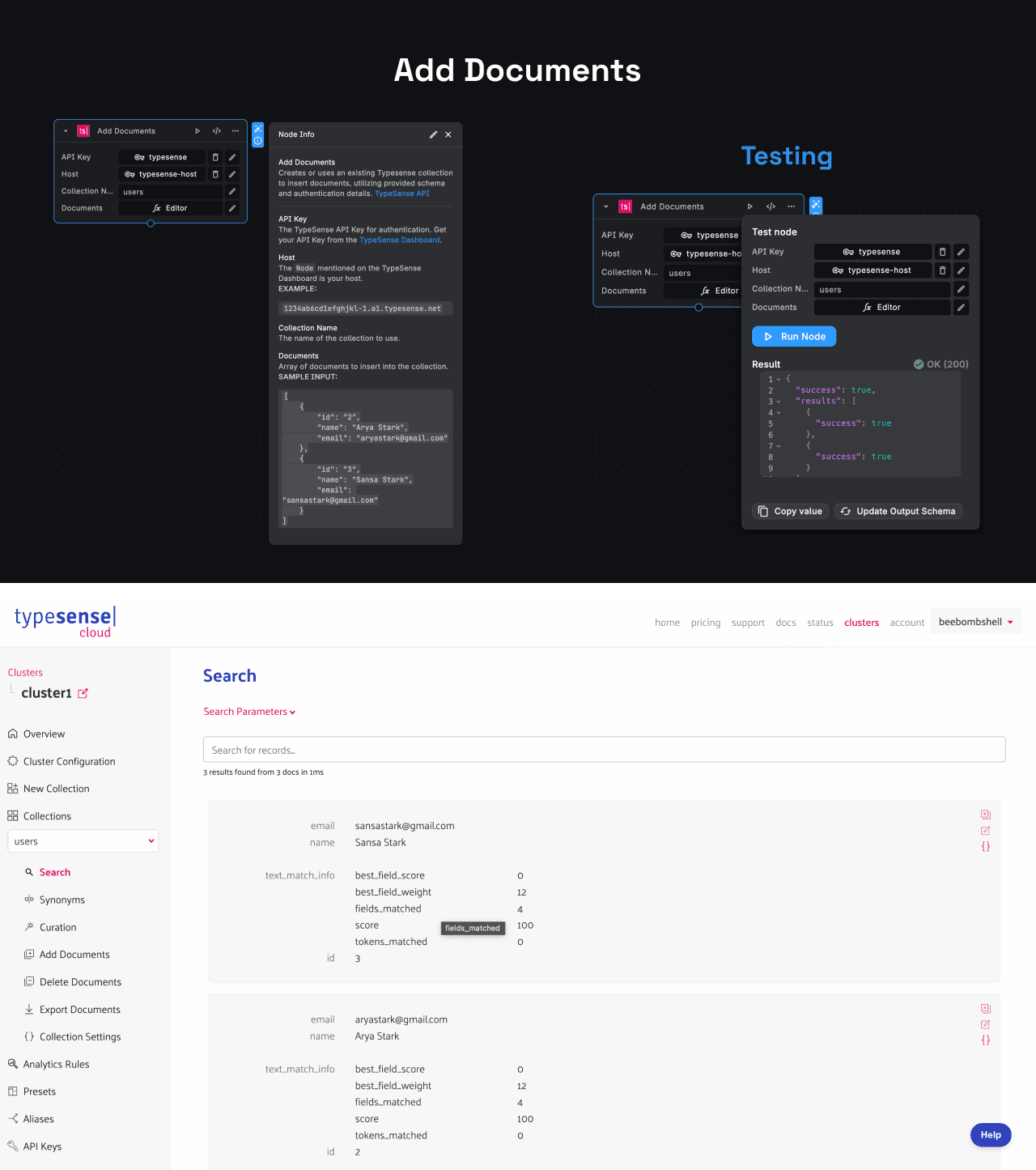Open code view on node beside Node Info
Image resolution: width=1036 pixels, height=1170 pixels.
pyautogui.click(x=217, y=131)
